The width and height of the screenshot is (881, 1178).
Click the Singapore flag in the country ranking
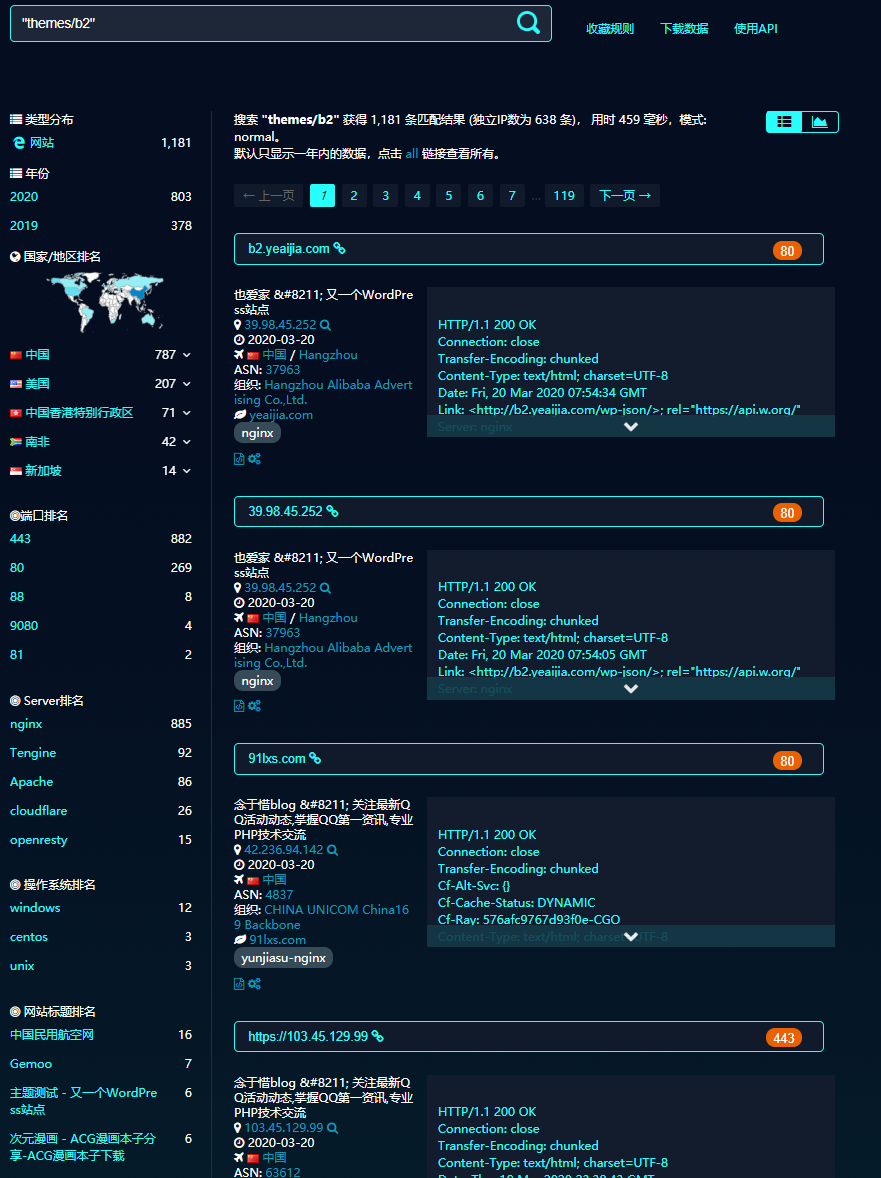[16, 471]
